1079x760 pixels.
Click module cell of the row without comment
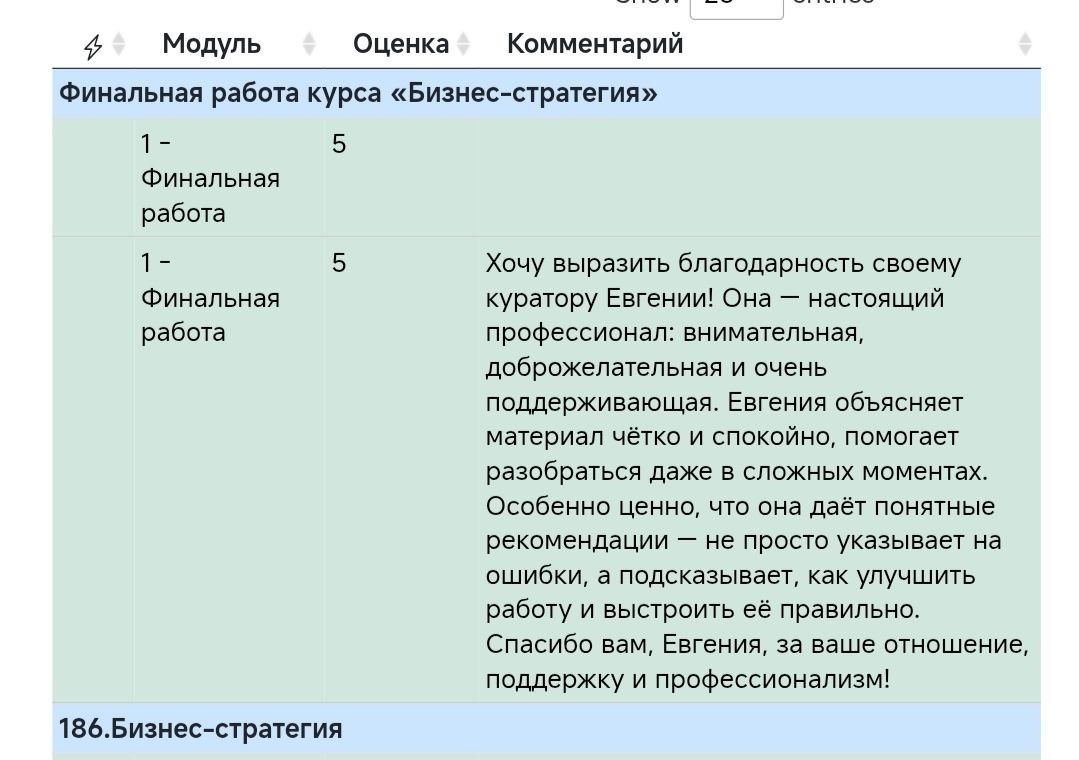pyautogui.click(x=228, y=178)
